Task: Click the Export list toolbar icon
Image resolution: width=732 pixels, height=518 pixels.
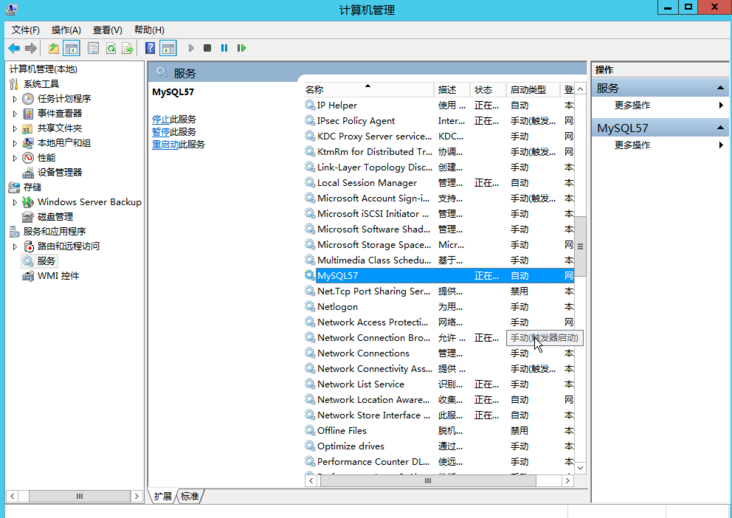Action: point(127,48)
